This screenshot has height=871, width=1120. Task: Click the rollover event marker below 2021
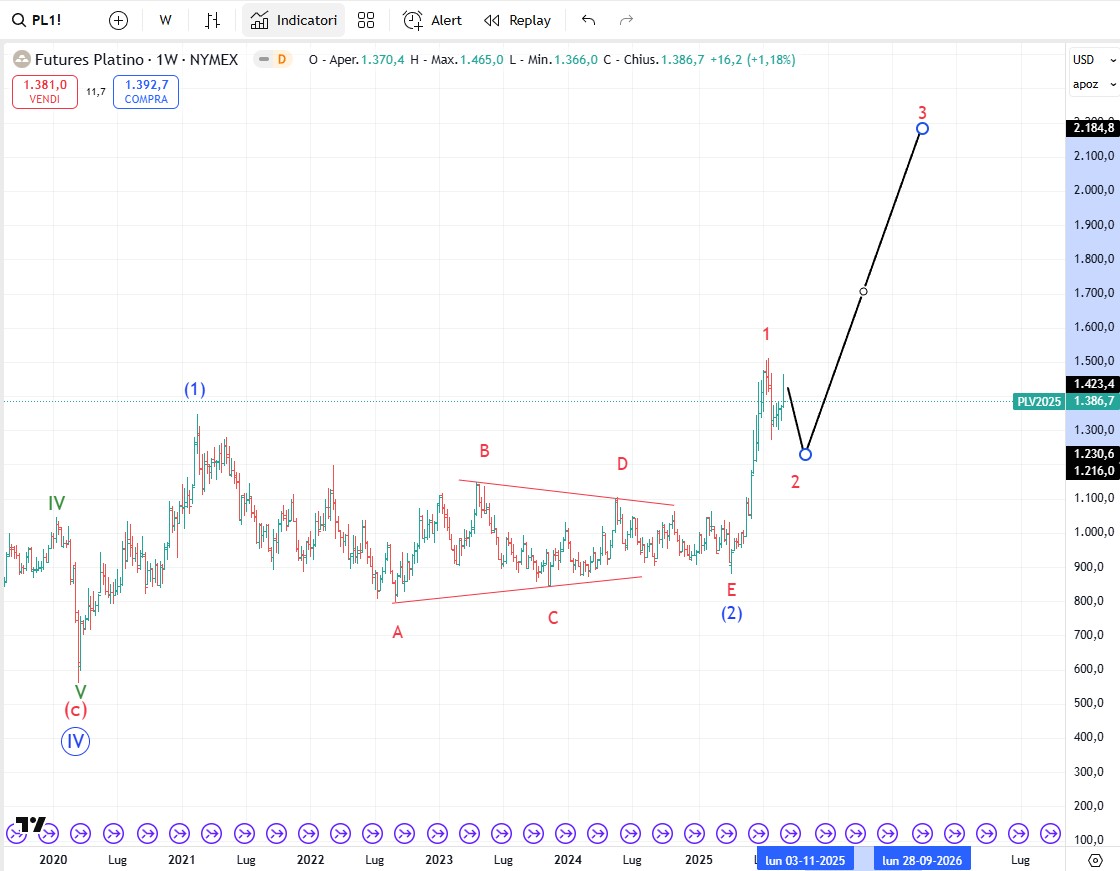[x=180, y=832]
